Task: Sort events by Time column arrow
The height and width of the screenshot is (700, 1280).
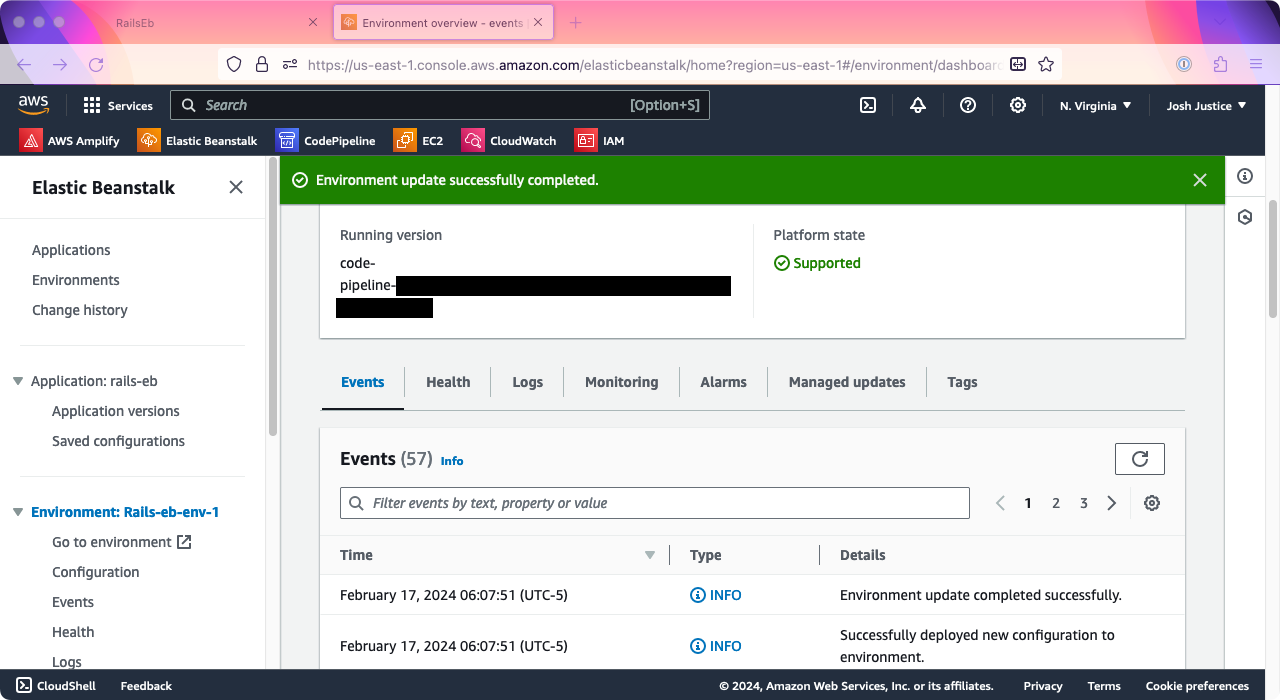Action: [650, 555]
